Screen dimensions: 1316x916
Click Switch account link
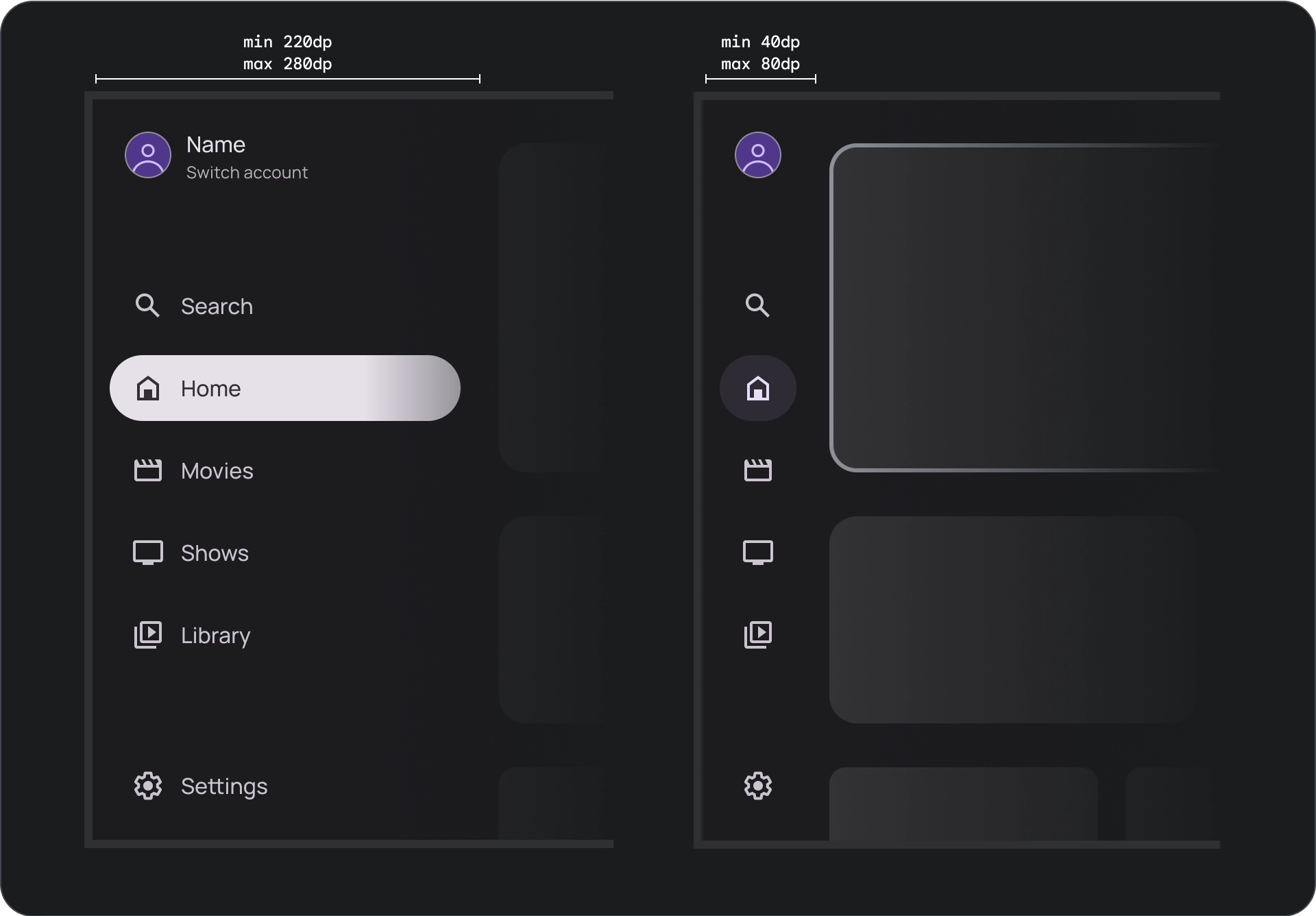pos(247,172)
